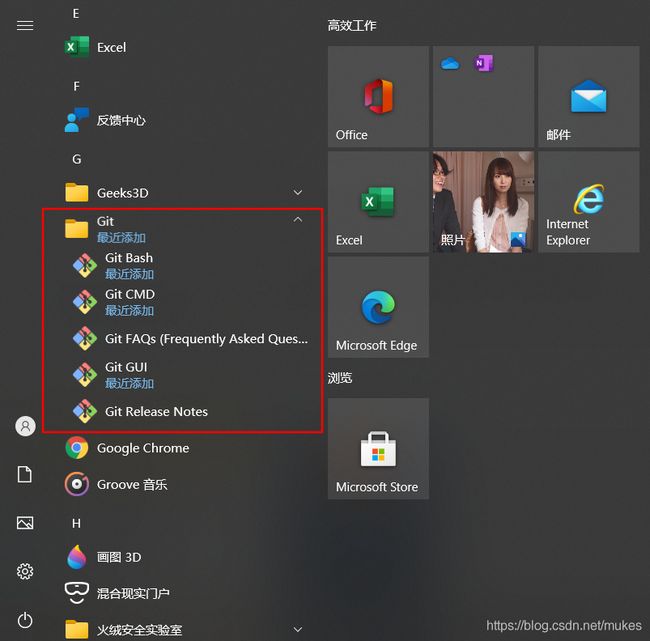Viewport: 650px width, 641px height.
Task: Click the OneDrive icon in tile group
Action: tap(450, 63)
